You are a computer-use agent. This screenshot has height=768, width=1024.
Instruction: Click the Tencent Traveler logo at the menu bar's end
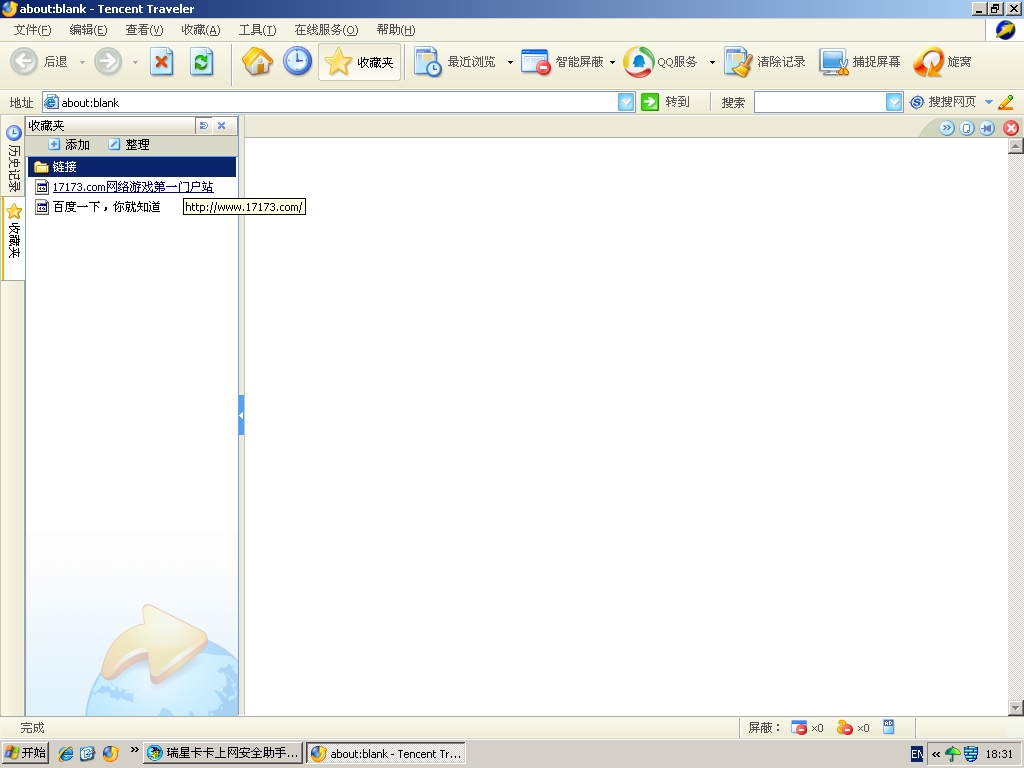point(1005,30)
